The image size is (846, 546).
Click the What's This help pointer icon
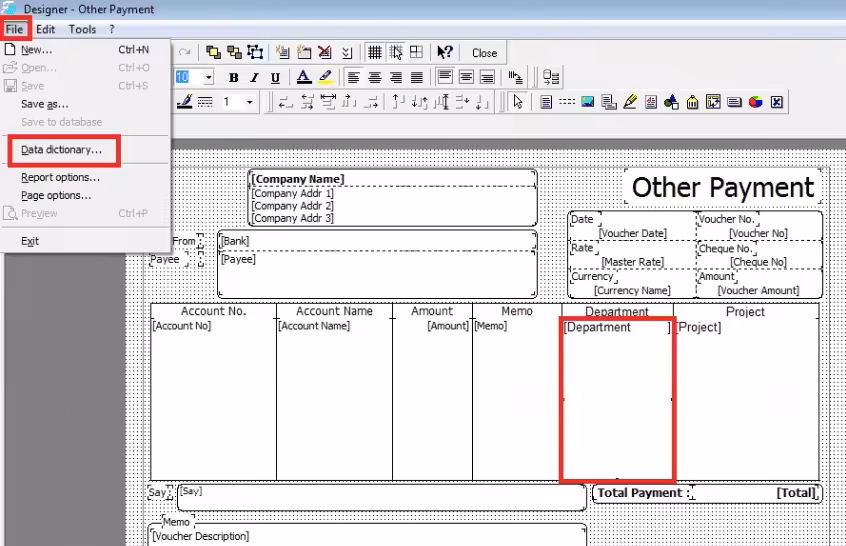click(x=445, y=52)
